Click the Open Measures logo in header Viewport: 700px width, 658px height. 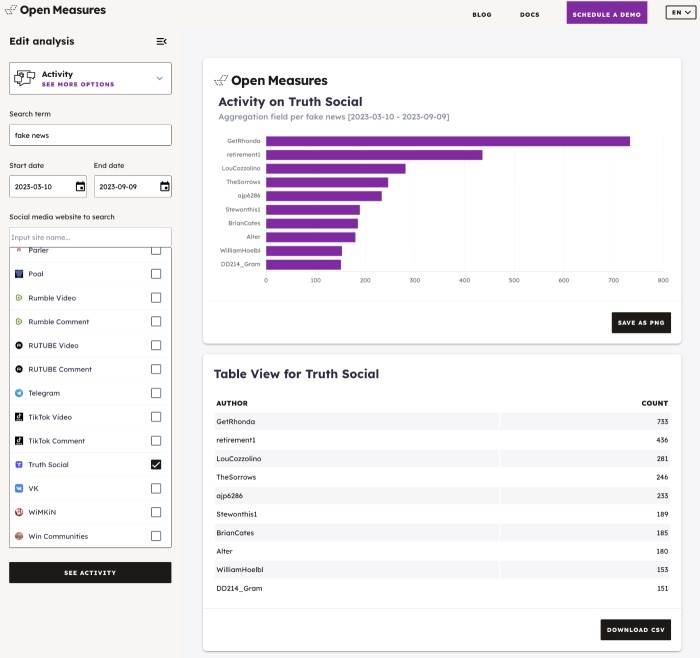pyautogui.click(x=55, y=10)
